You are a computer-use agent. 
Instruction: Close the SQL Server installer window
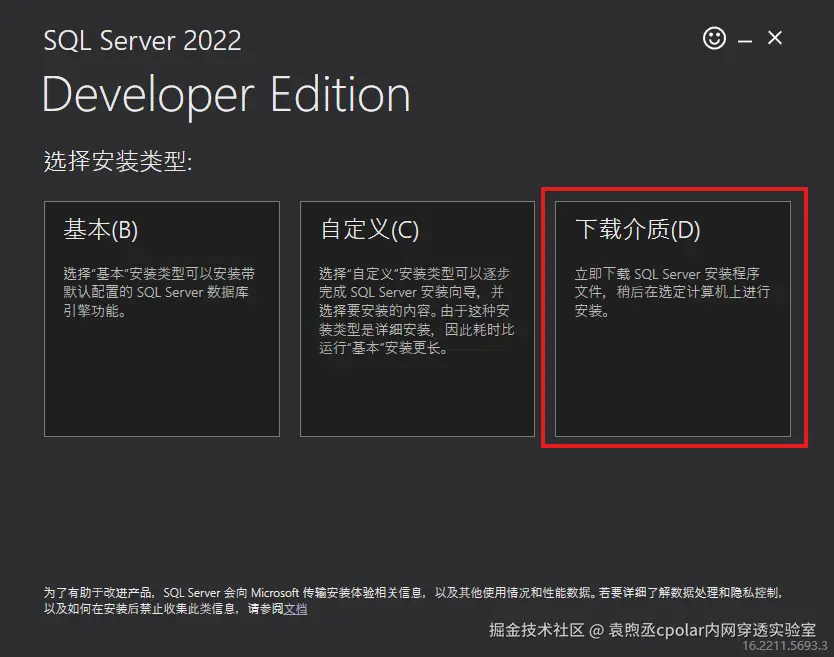(x=775, y=38)
